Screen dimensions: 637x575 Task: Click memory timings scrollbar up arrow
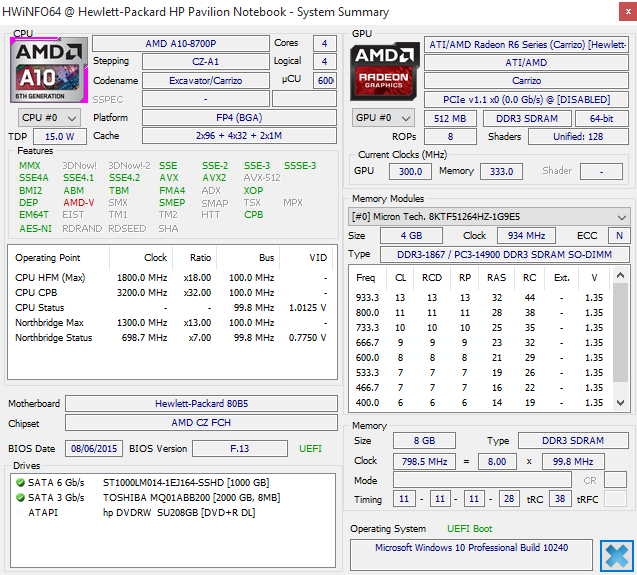tap(620, 276)
